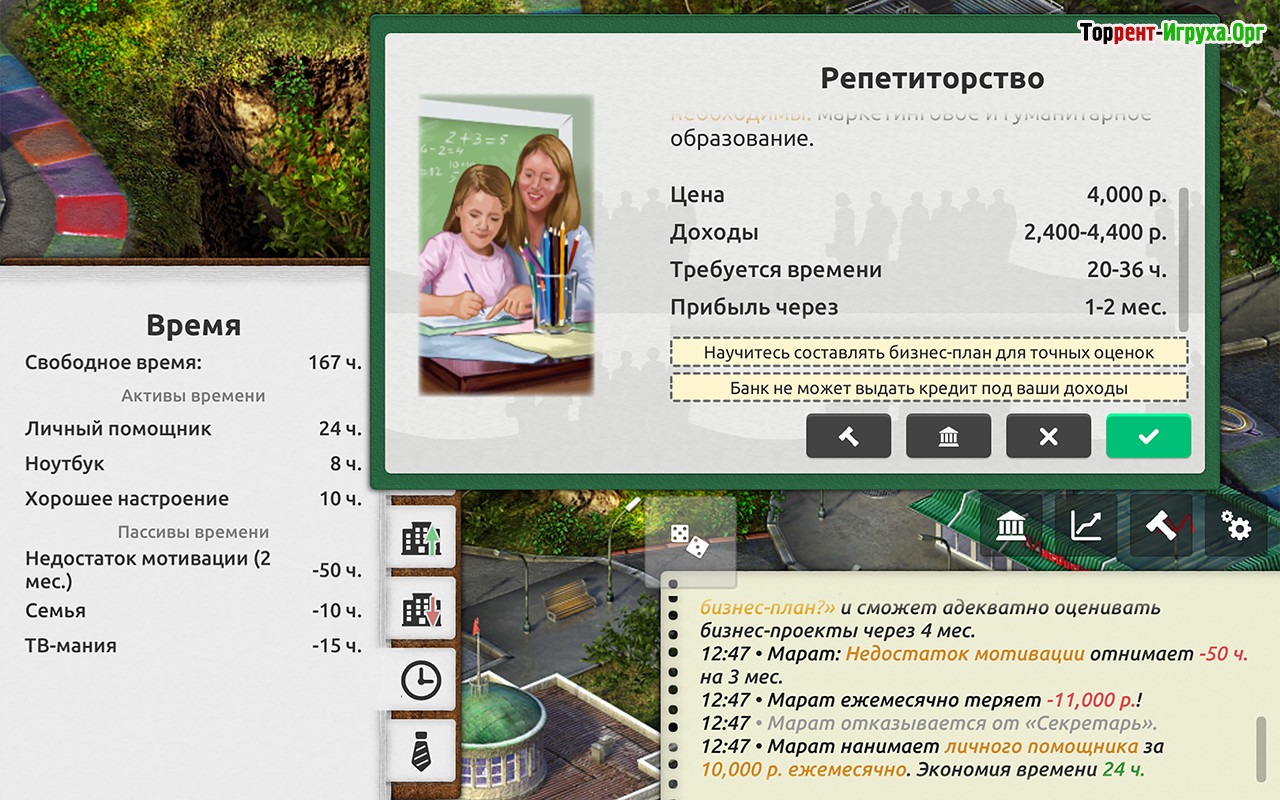Open the settings gear
1280x800 pixels.
point(1236,525)
